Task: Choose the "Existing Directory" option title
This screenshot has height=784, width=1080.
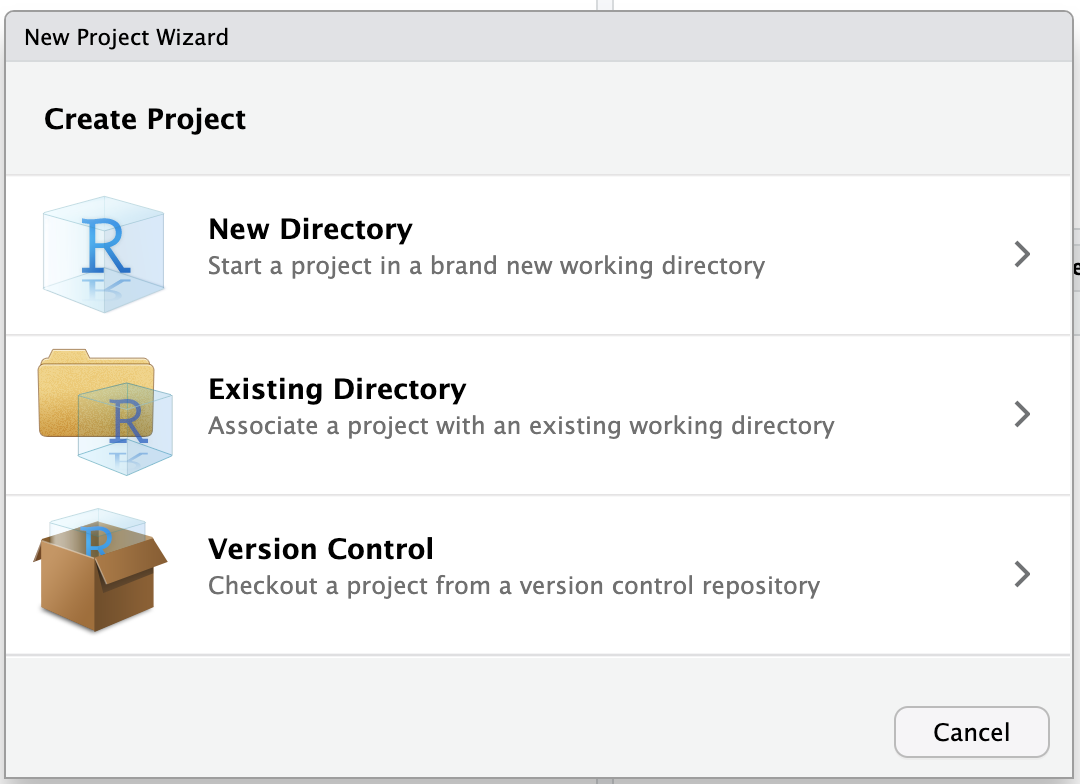Action: click(x=337, y=389)
